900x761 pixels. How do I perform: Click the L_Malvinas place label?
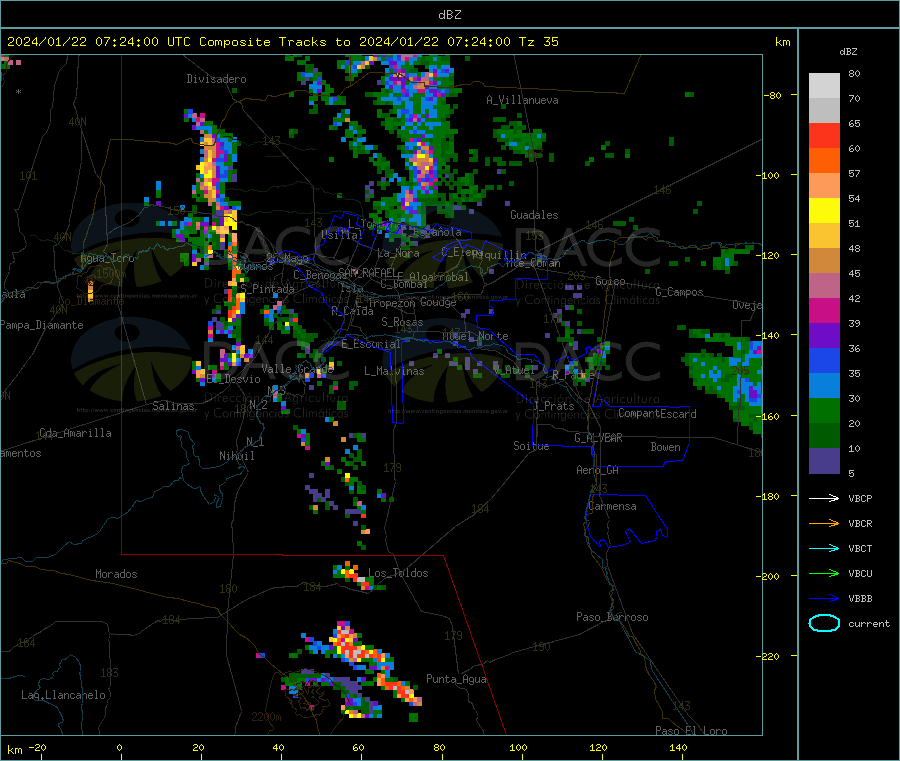click(x=394, y=371)
